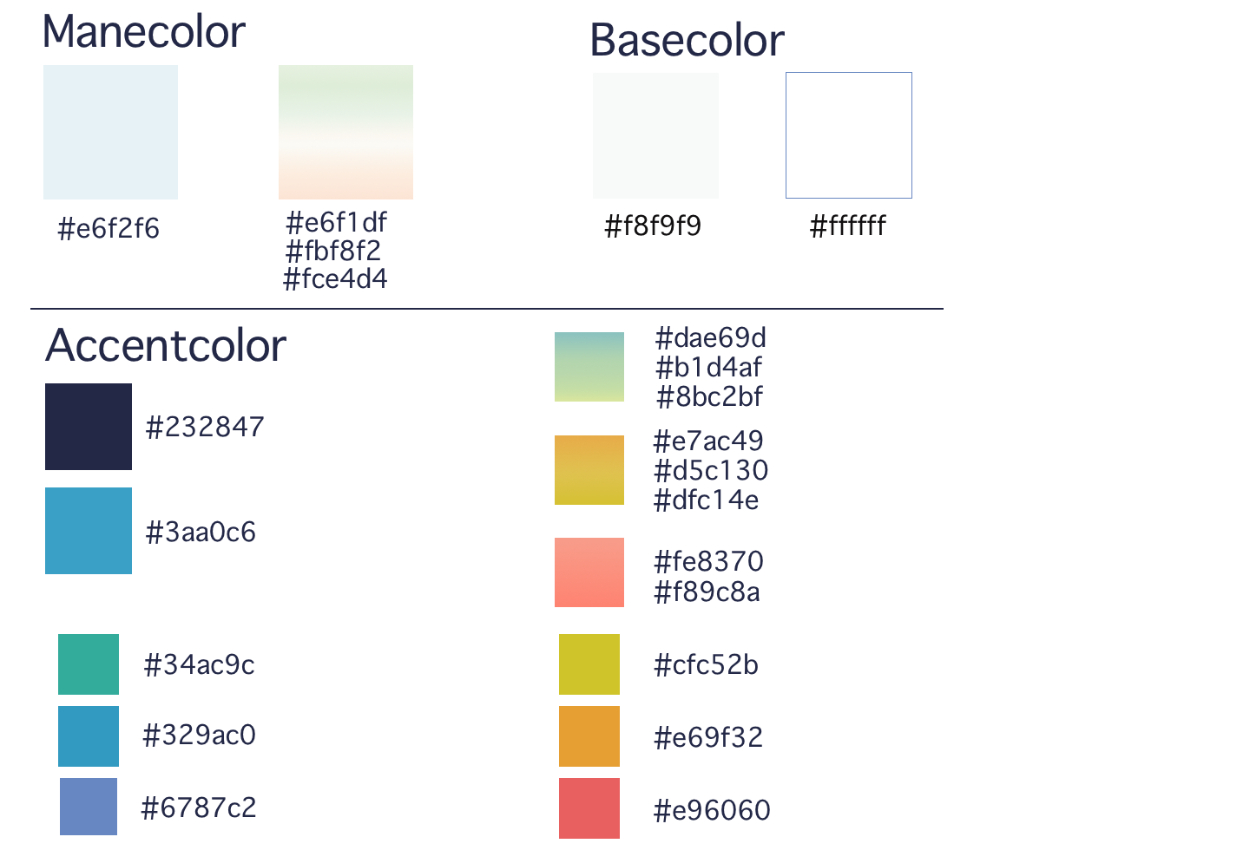
Task: Click the Accentcolor heading
Action: click(x=165, y=346)
